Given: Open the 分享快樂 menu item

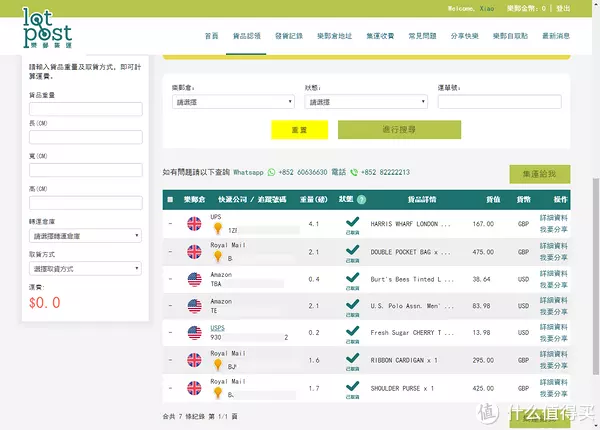Looking at the screenshot, I should 464,36.
